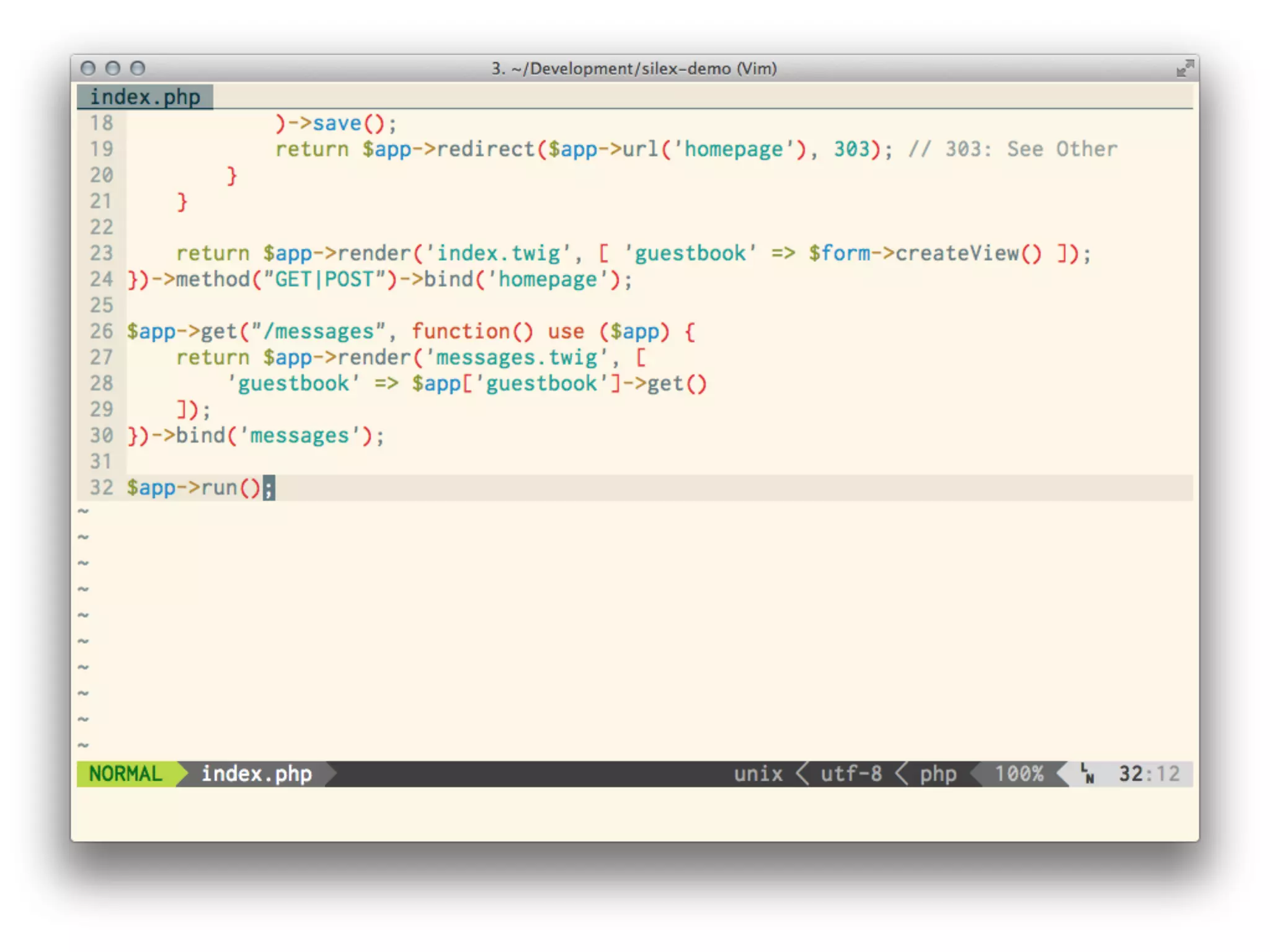
Task: Click the unix file format segment
Action: [758, 773]
